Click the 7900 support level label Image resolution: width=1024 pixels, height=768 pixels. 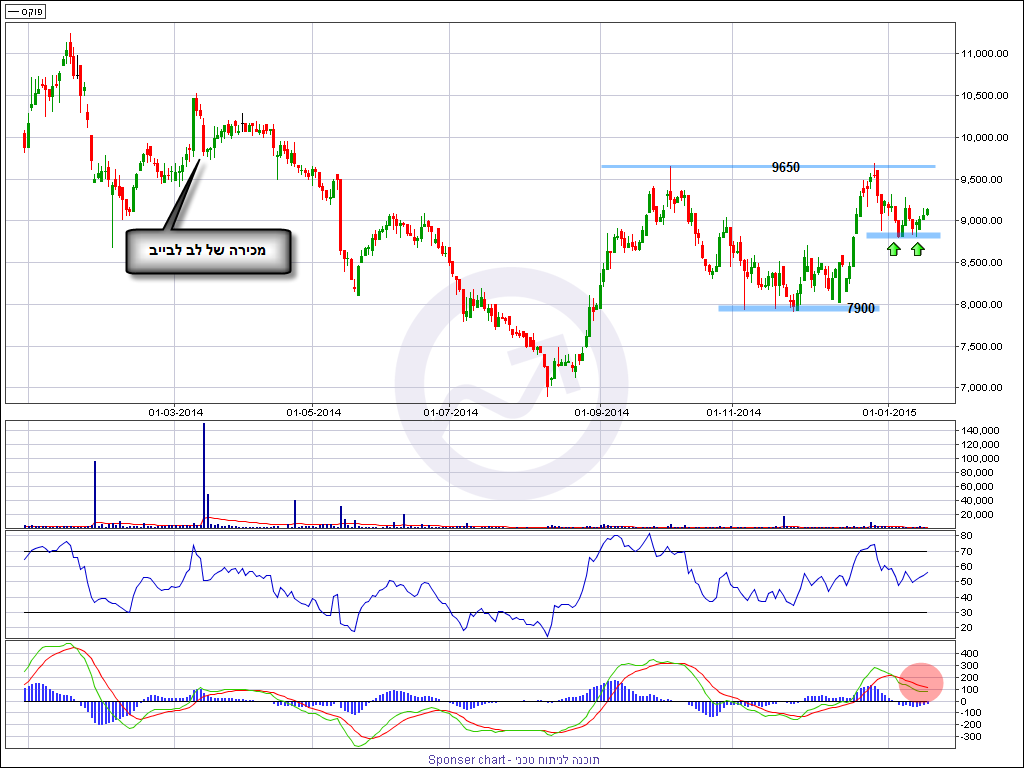[860, 309]
